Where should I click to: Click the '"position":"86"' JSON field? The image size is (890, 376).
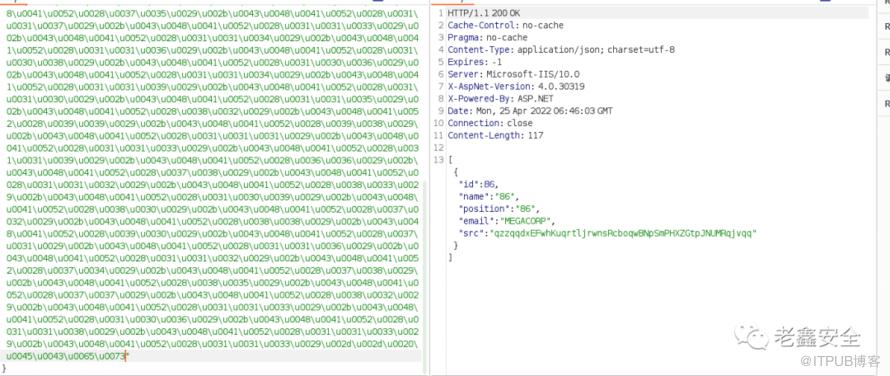pyautogui.click(x=499, y=208)
